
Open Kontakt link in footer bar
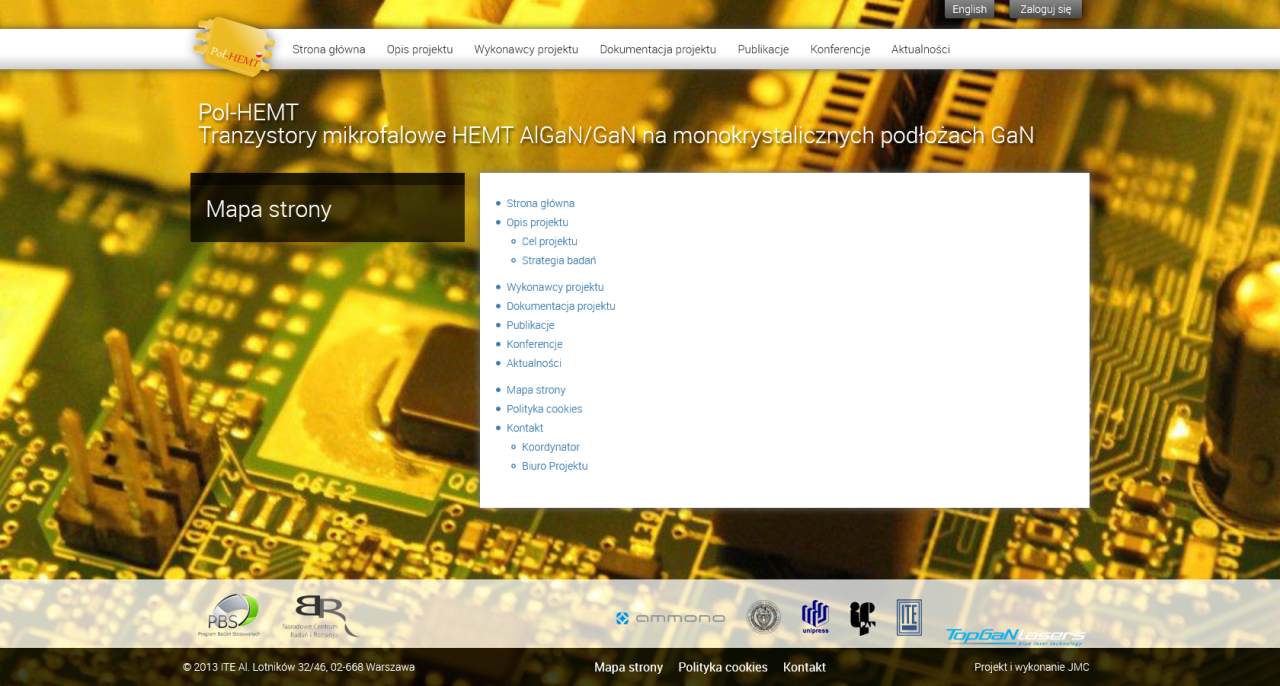(x=804, y=667)
